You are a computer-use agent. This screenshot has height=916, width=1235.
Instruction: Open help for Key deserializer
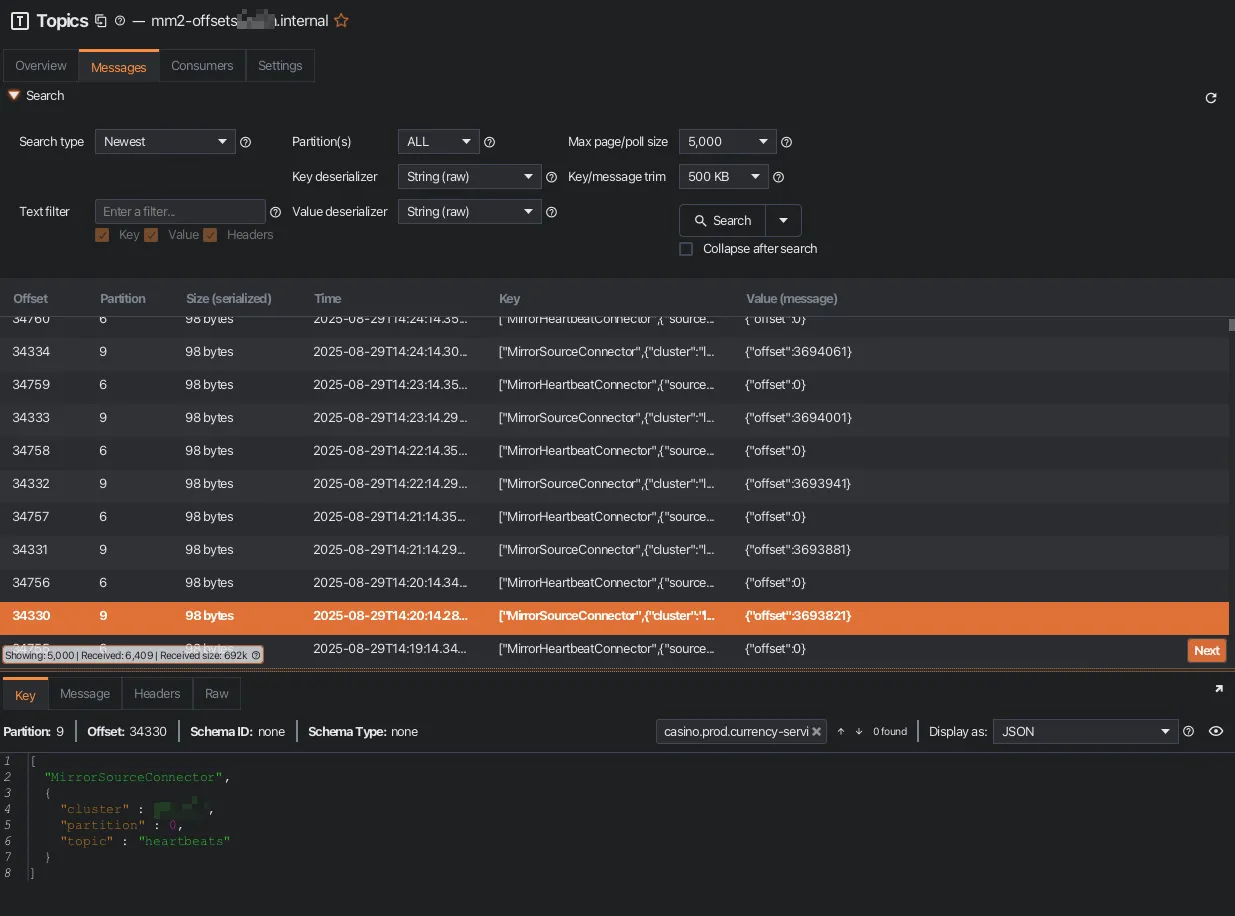[x=551, y=177]
